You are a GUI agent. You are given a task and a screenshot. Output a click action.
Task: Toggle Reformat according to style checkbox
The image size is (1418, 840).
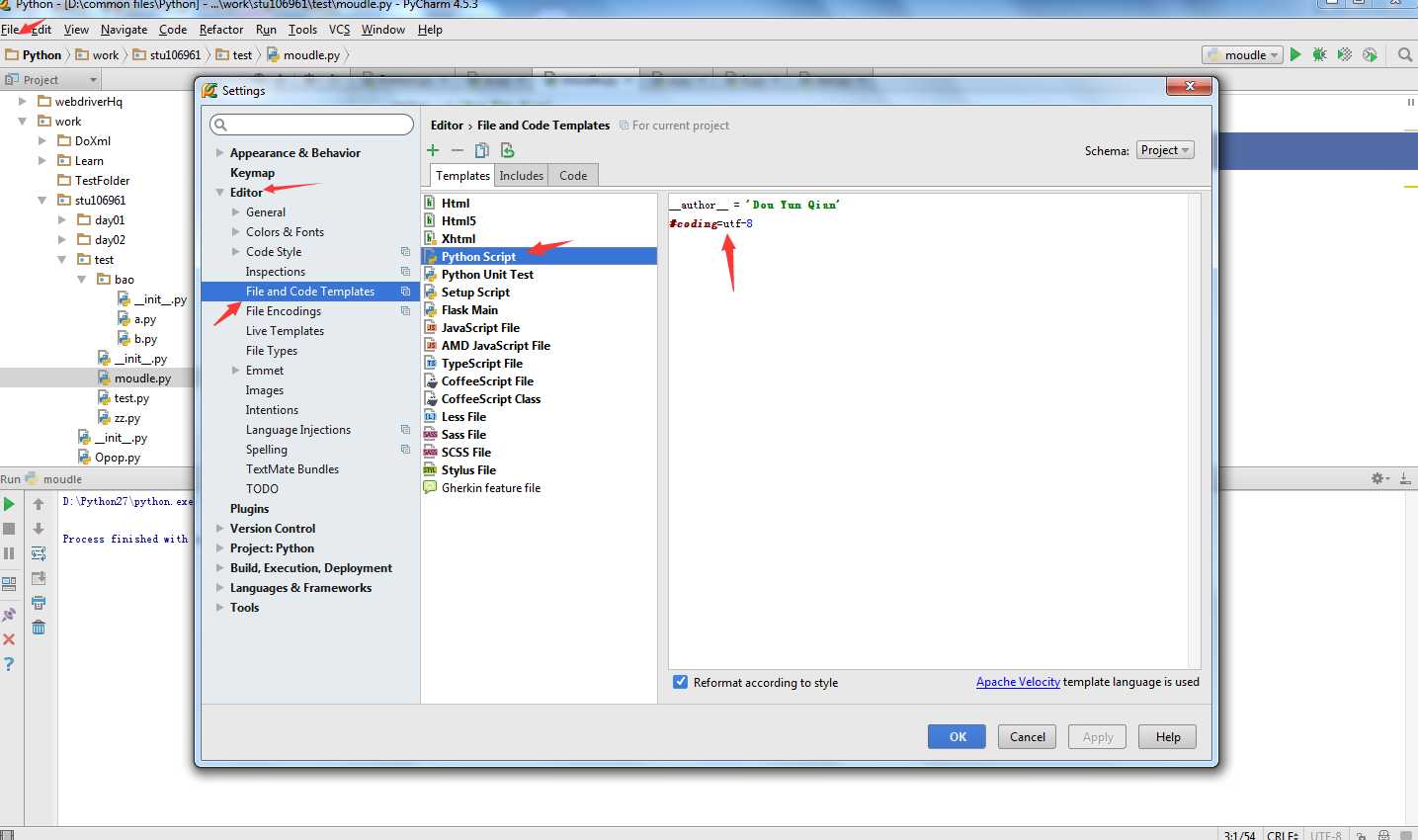(680, 682)
